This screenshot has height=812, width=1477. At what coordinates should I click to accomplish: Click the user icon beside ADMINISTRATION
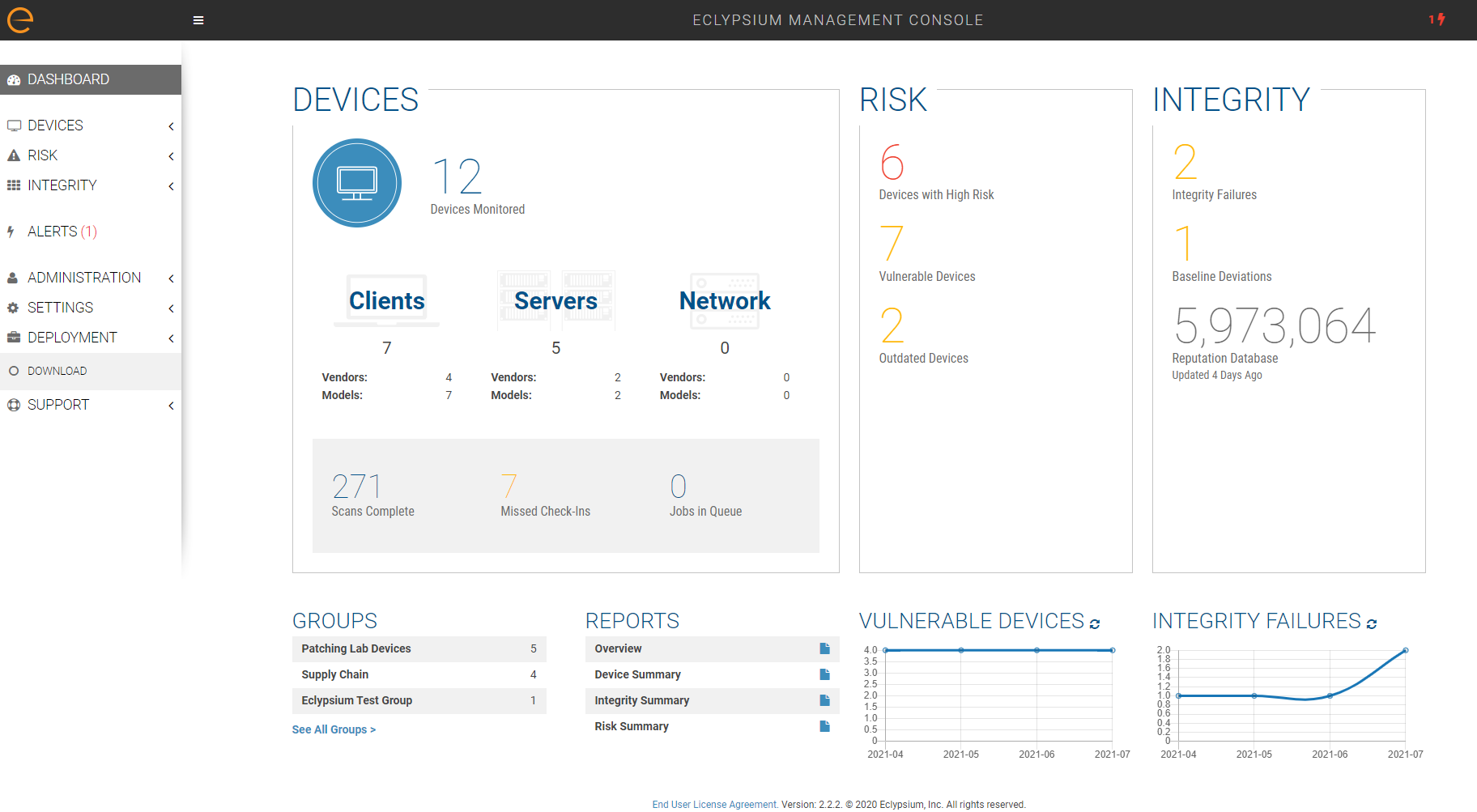click(13, 278)
